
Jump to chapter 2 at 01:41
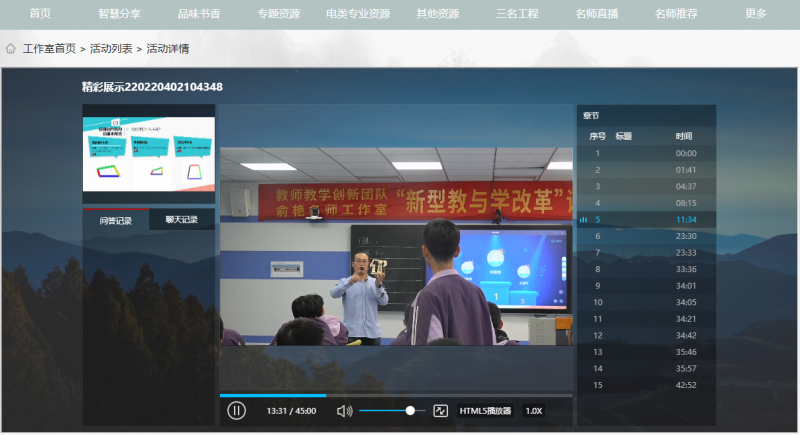[646, 170]
